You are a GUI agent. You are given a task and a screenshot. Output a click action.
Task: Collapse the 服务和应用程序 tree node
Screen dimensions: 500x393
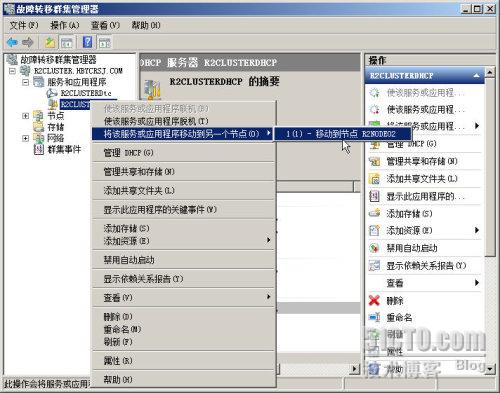pos(26,82)
